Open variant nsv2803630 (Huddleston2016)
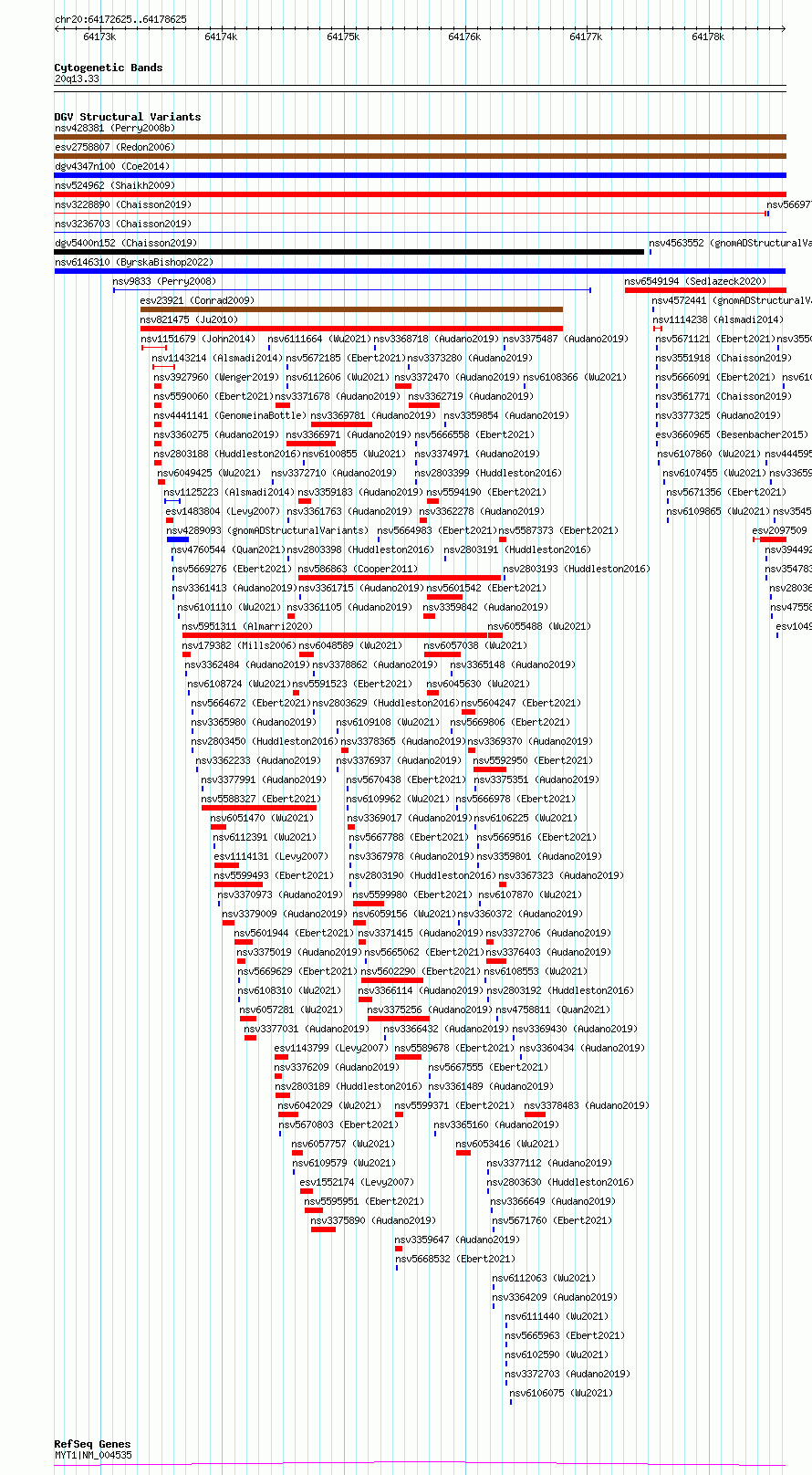Viewport: 812px width, 1475px height. tap(560, 1182)
